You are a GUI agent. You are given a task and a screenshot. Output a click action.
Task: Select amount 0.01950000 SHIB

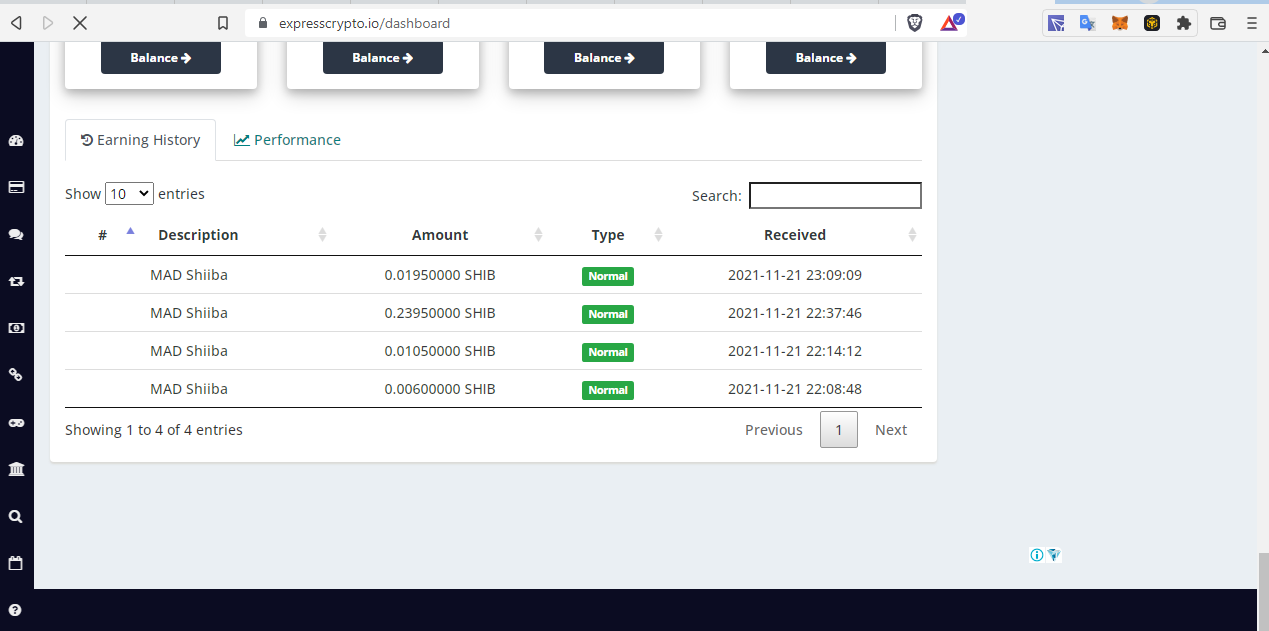tap(440, 275)
